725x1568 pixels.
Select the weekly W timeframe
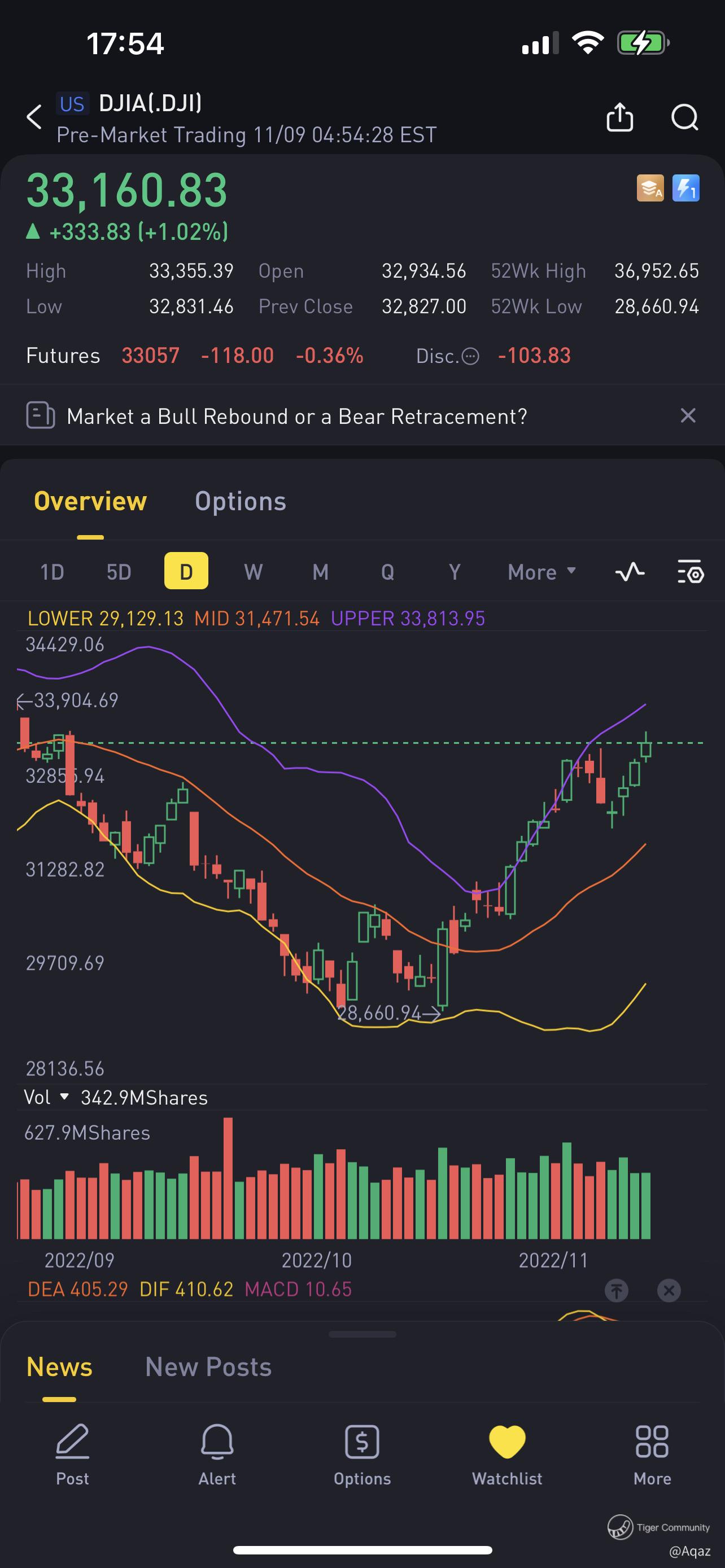253,572
